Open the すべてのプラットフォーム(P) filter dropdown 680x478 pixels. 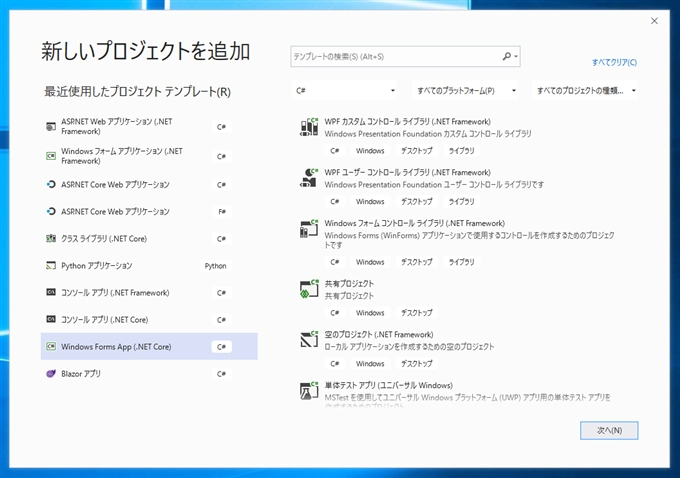point(464,91)
